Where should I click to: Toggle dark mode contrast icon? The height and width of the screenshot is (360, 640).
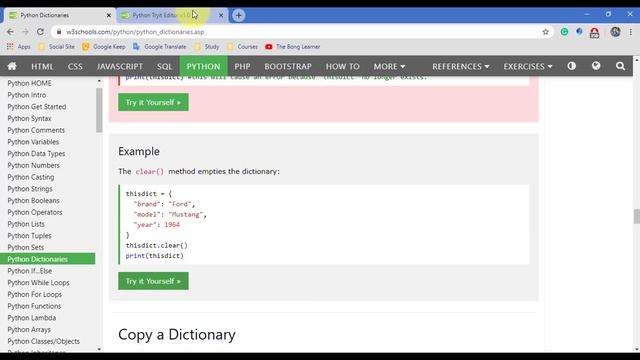click(571, 66)
